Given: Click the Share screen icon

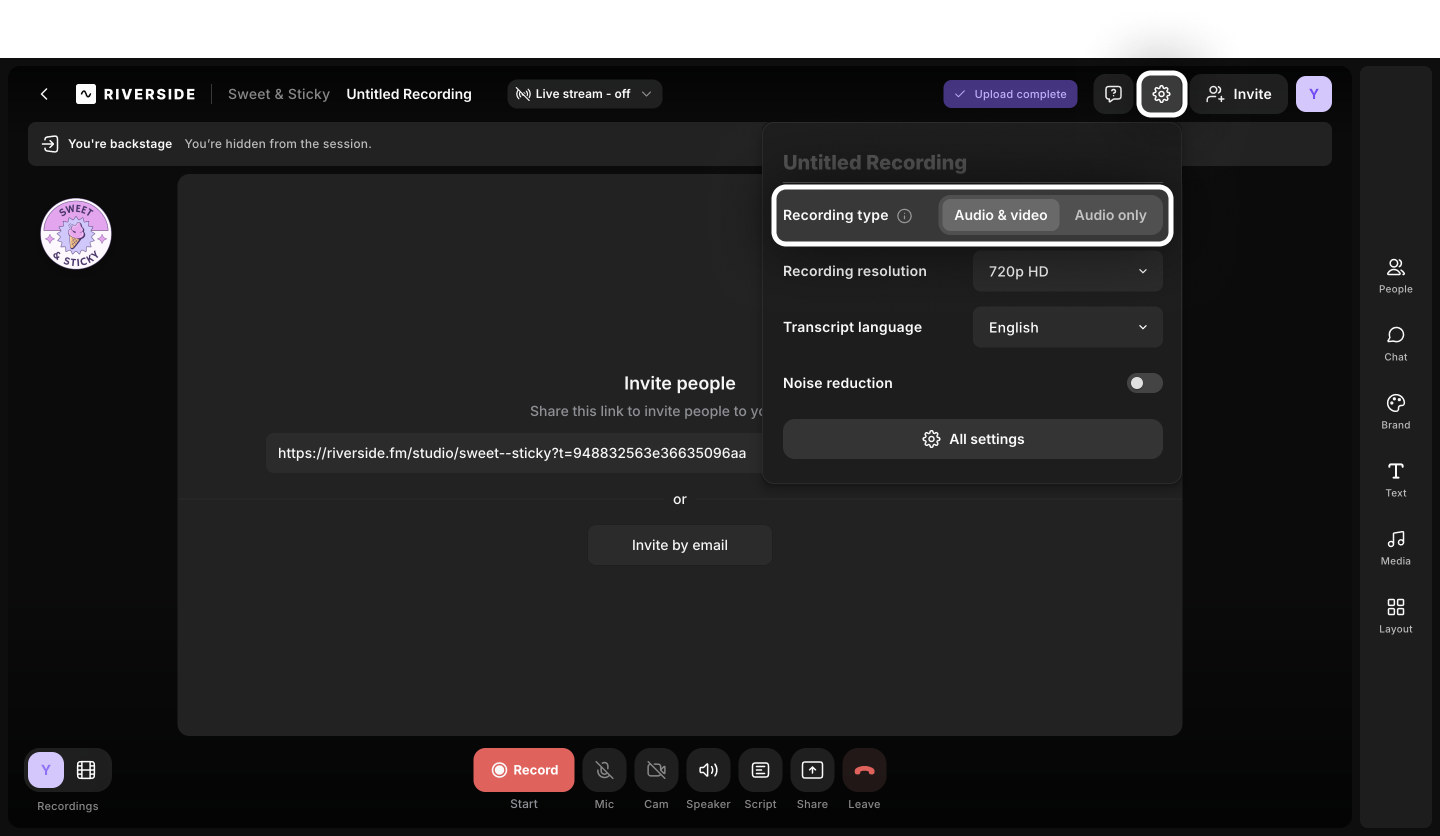Looking at the screenshot, I should (x=812, y=770).
